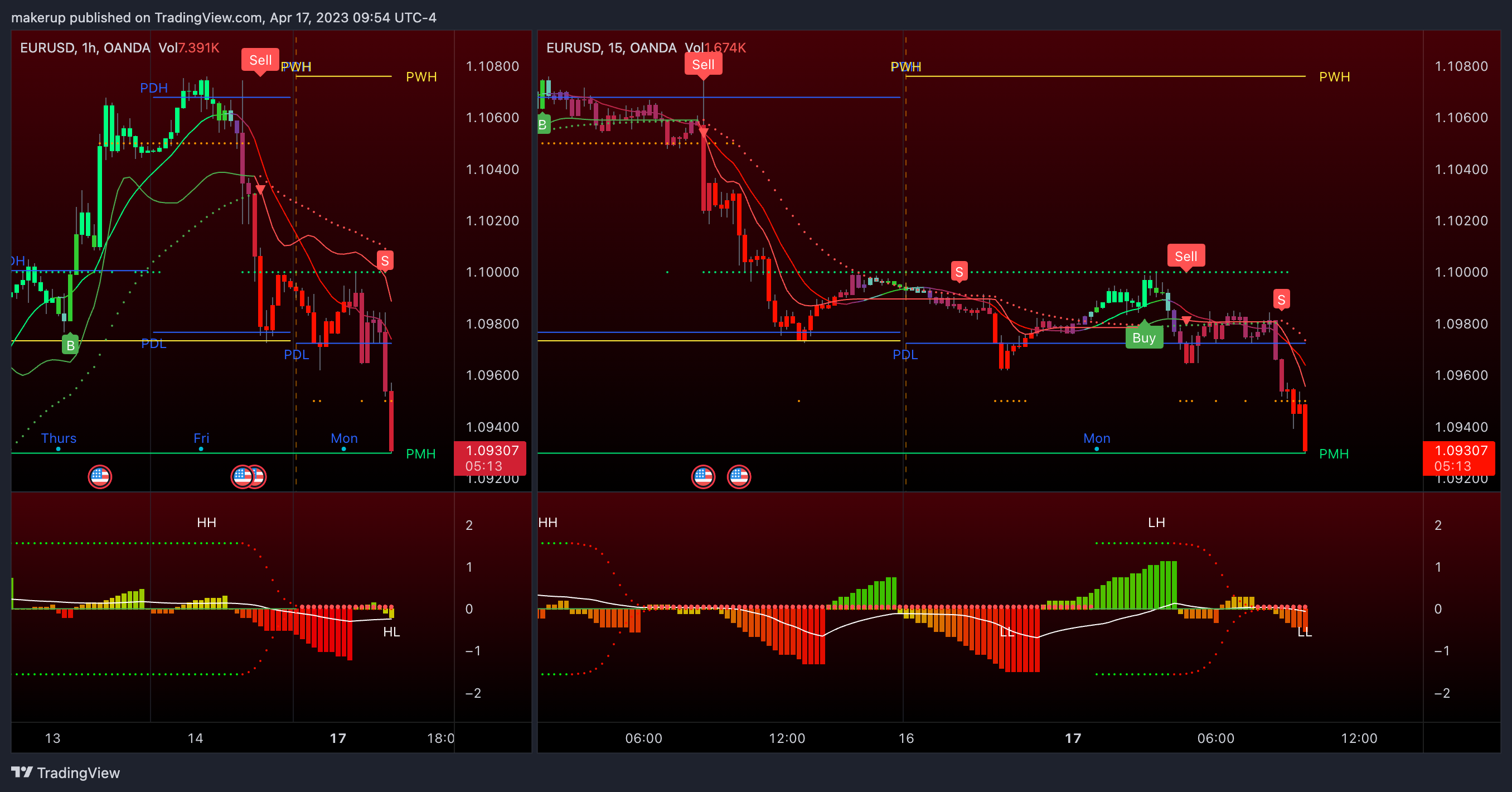Open the EURUSD, 1h, OANDA symbol title
The image size is (1512, 792).
click(x=85, y=47)
